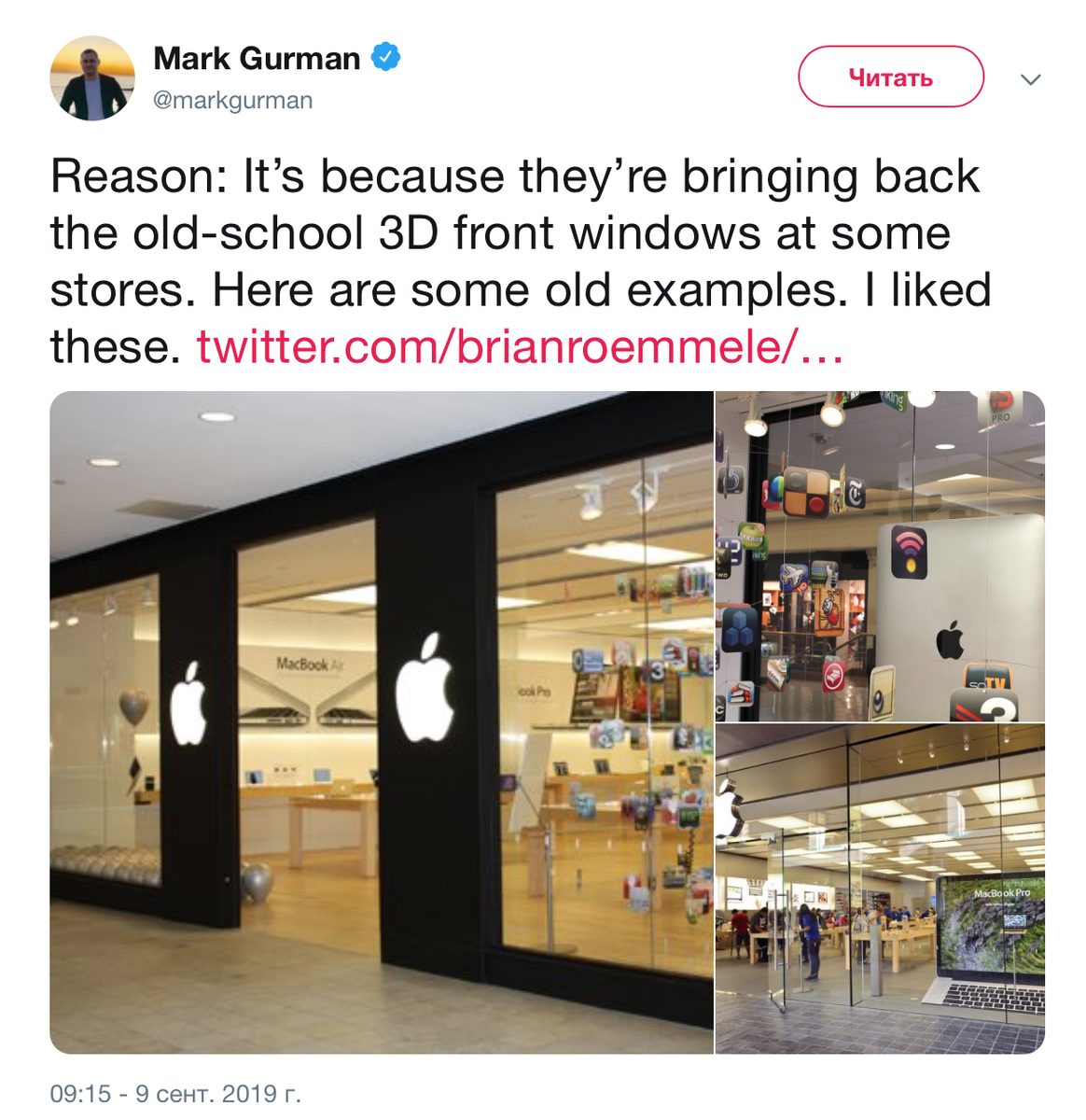Viewport: 1086px width, 1120px height.
Task: Click the Mark Gurman display name
Action: tap(257, 58)
